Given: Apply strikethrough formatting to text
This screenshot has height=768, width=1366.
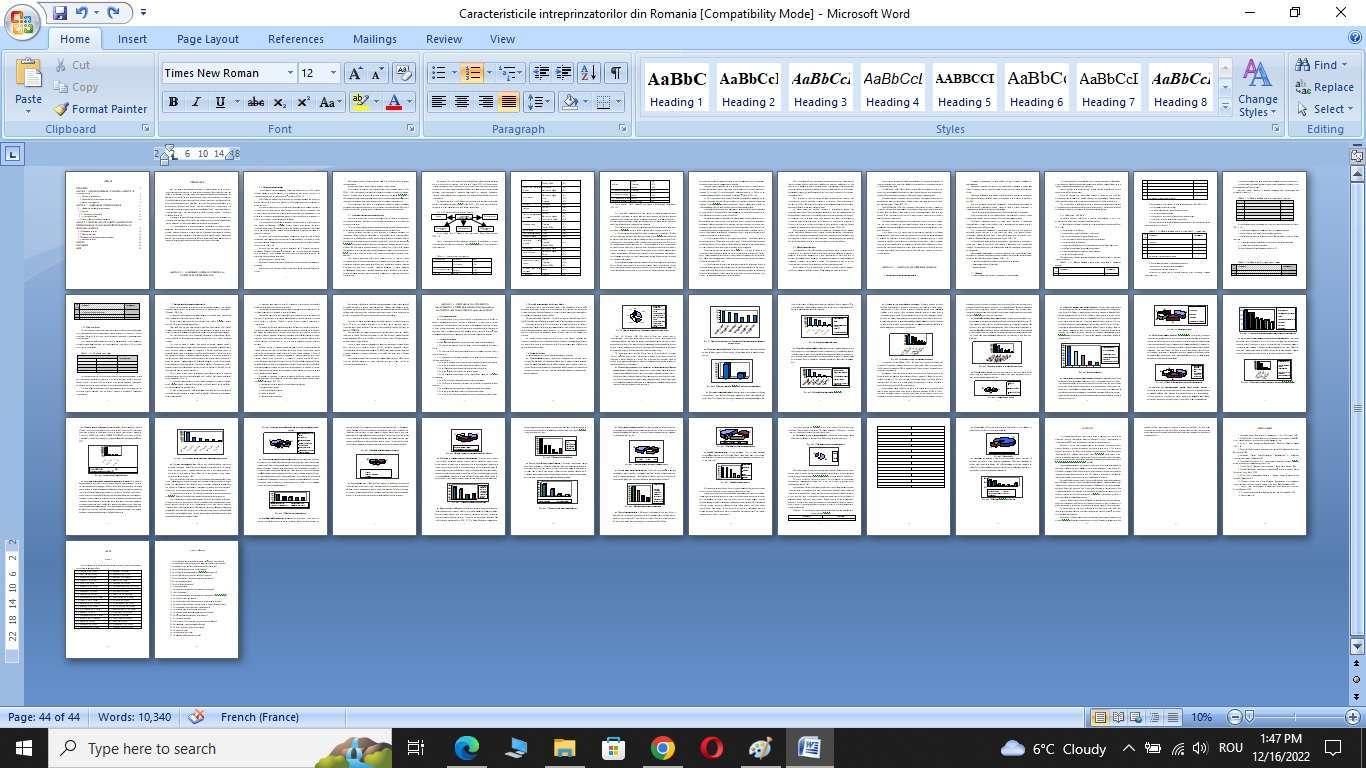Looking at the screenshot, I should pyautogui.click(x=256, y=102).
